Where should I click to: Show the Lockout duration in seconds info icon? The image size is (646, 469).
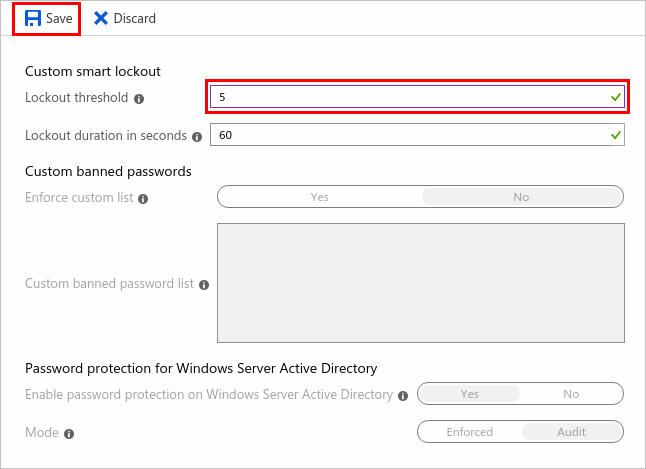coord(197,137)
